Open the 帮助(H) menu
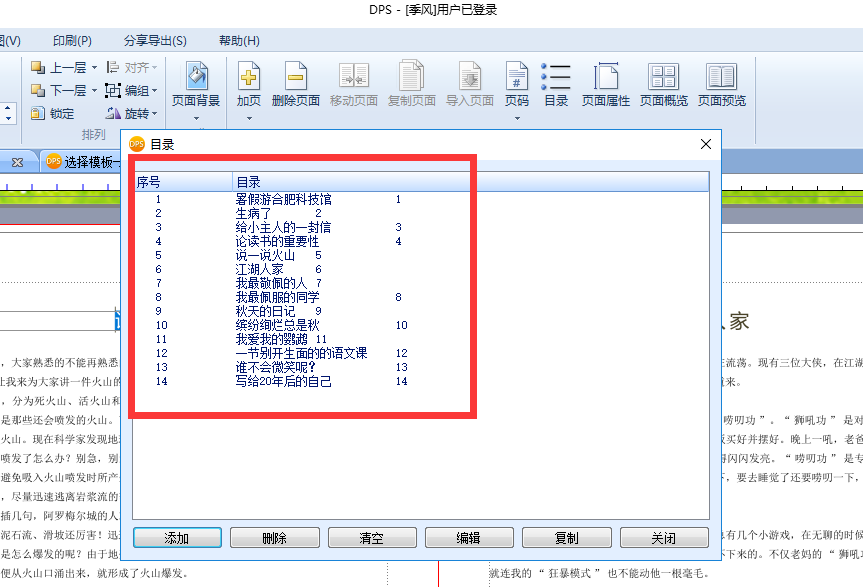 point(239,41)
